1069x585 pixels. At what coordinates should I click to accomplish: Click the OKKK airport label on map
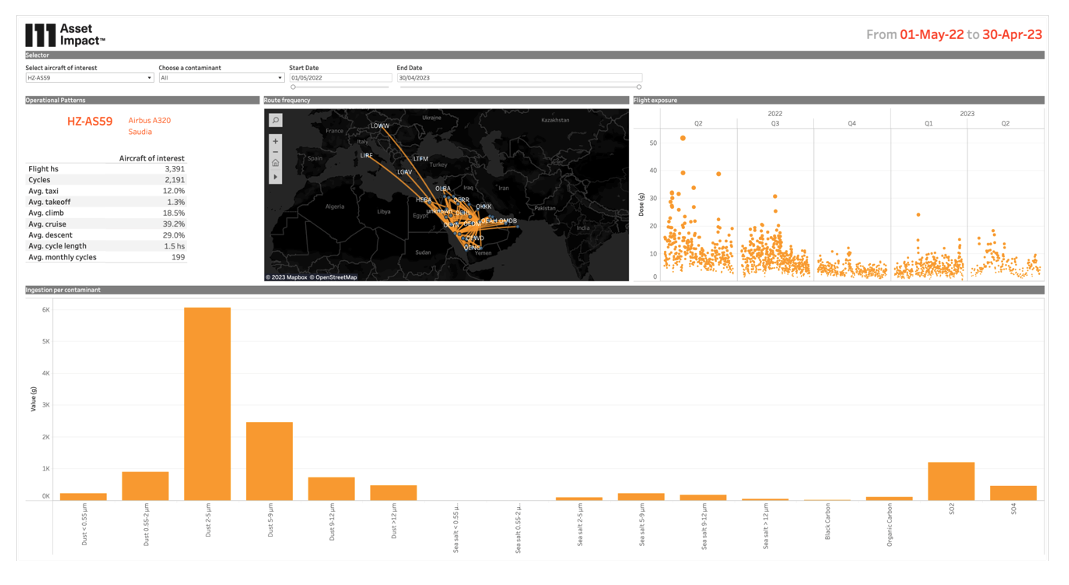click(483, 207)
